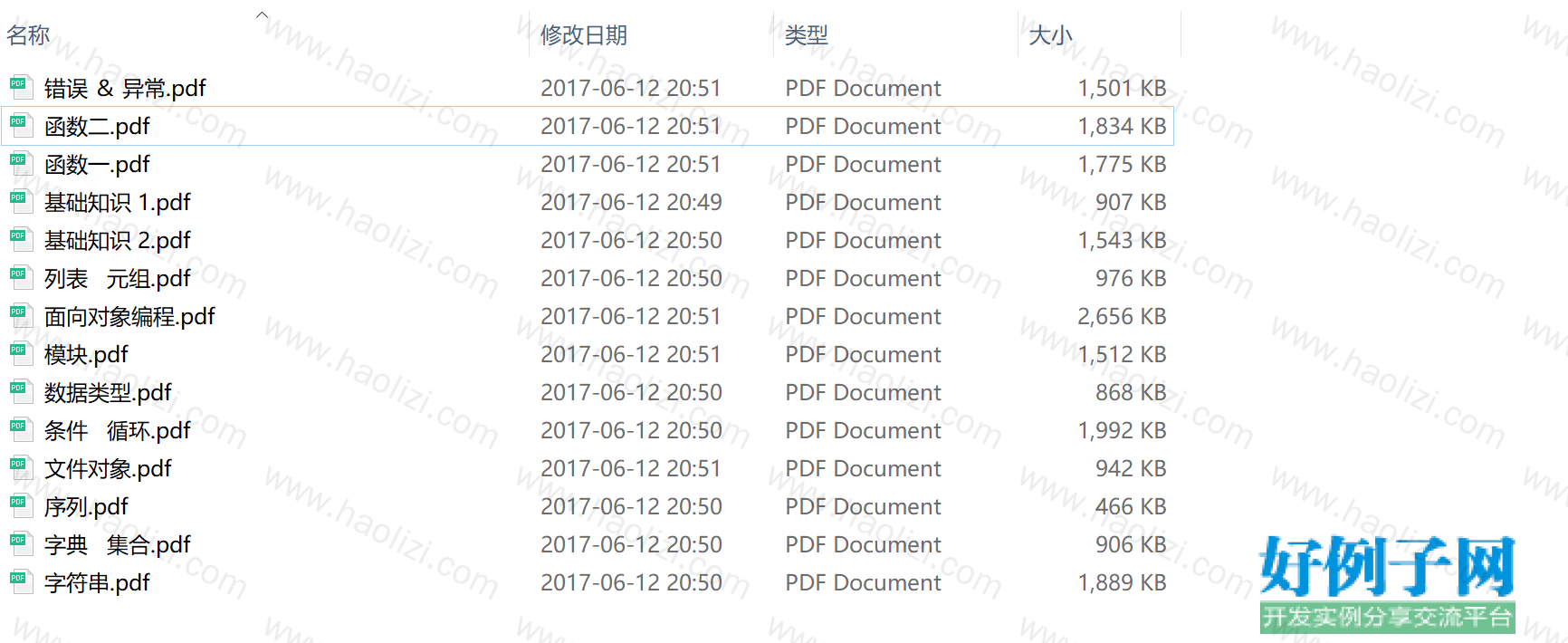Select file name 基础知识 1.pdf
Viewport: 1568px width, 643px height.
click(x=118, y=203)
